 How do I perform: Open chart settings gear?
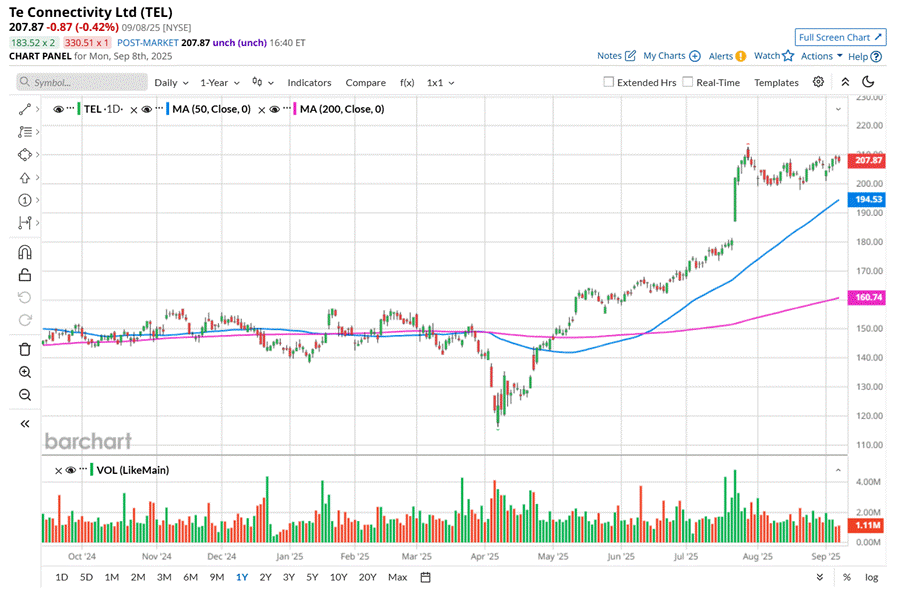818,82
